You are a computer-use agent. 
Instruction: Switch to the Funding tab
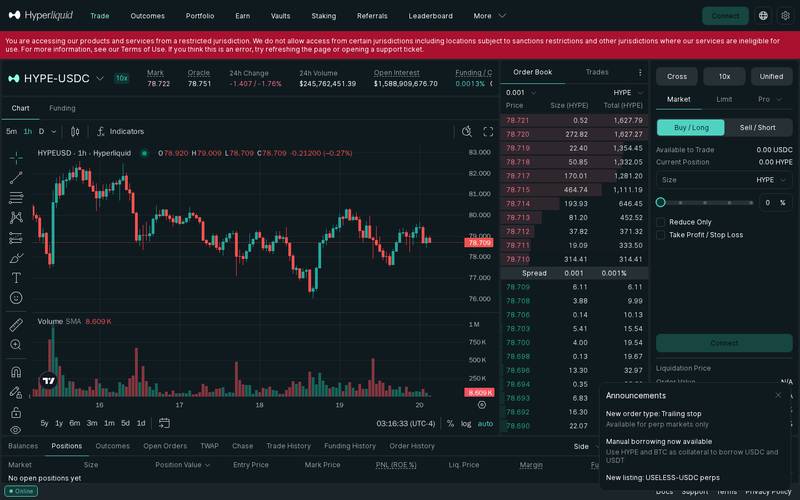point(62,108)
